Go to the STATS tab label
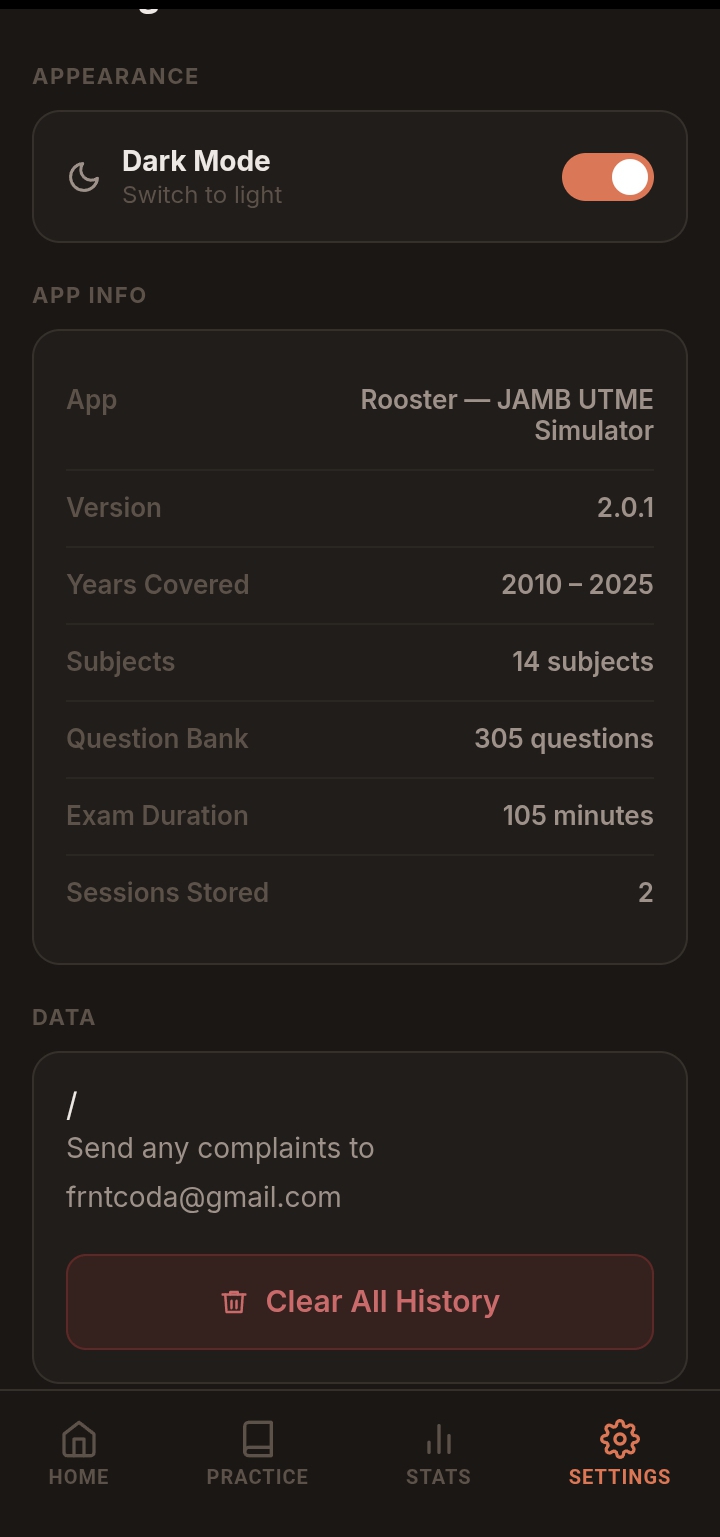Screen dimensions: 720x1537 tap(438, 1477)
